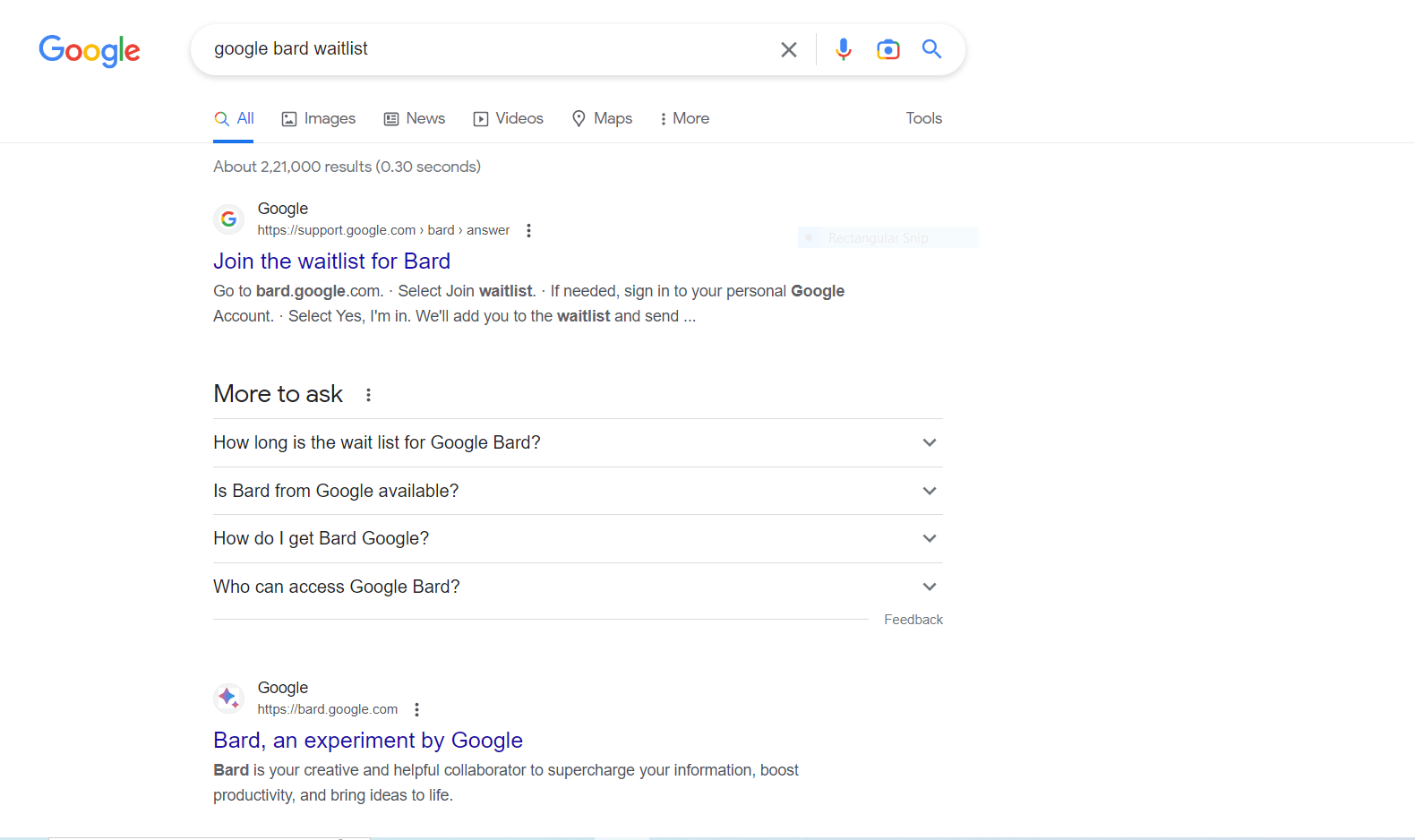Clear the search box with X
Image resolution: width=1415 pixels, height=840 pixels.
click(788, 49)
